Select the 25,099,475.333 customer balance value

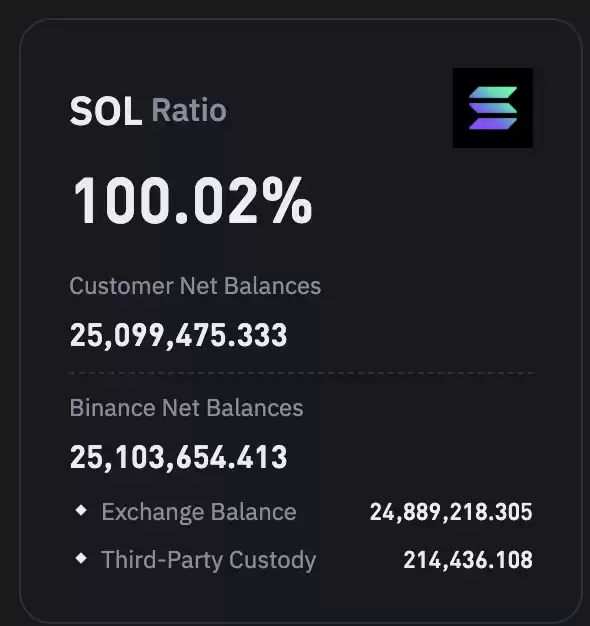178,335
